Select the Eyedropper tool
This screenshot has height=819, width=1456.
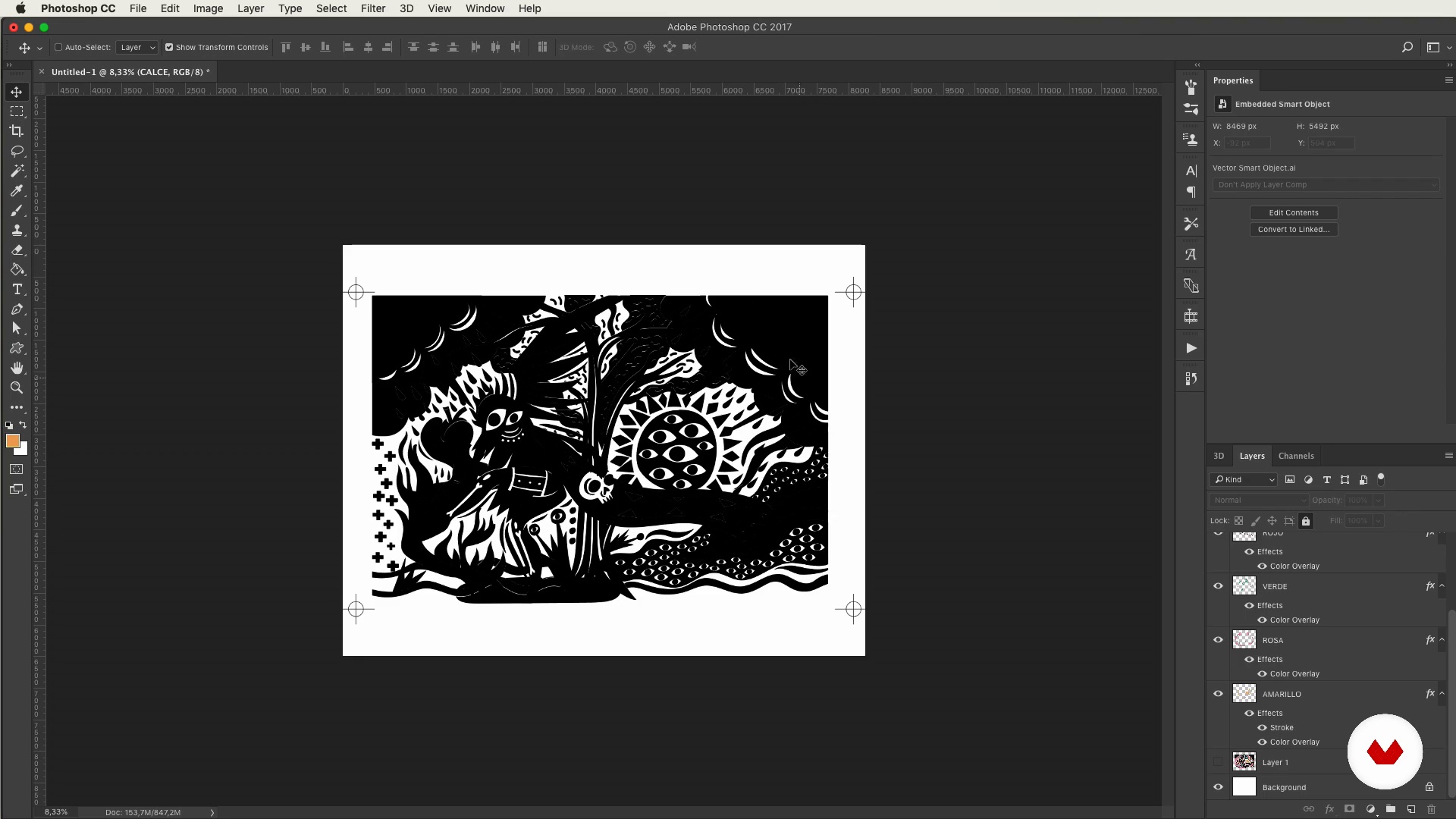(17, 190)
